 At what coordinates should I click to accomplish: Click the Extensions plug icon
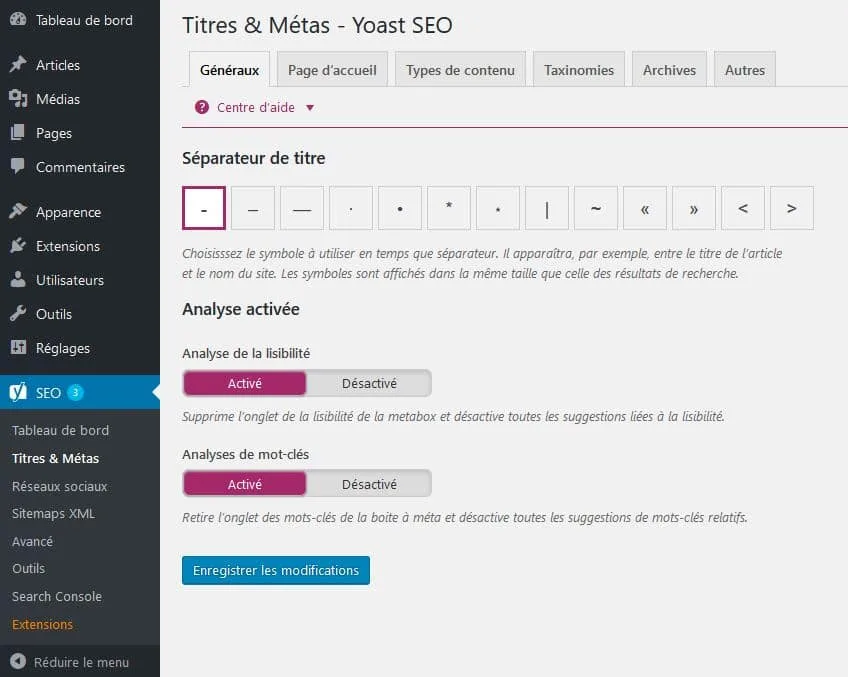18,245
